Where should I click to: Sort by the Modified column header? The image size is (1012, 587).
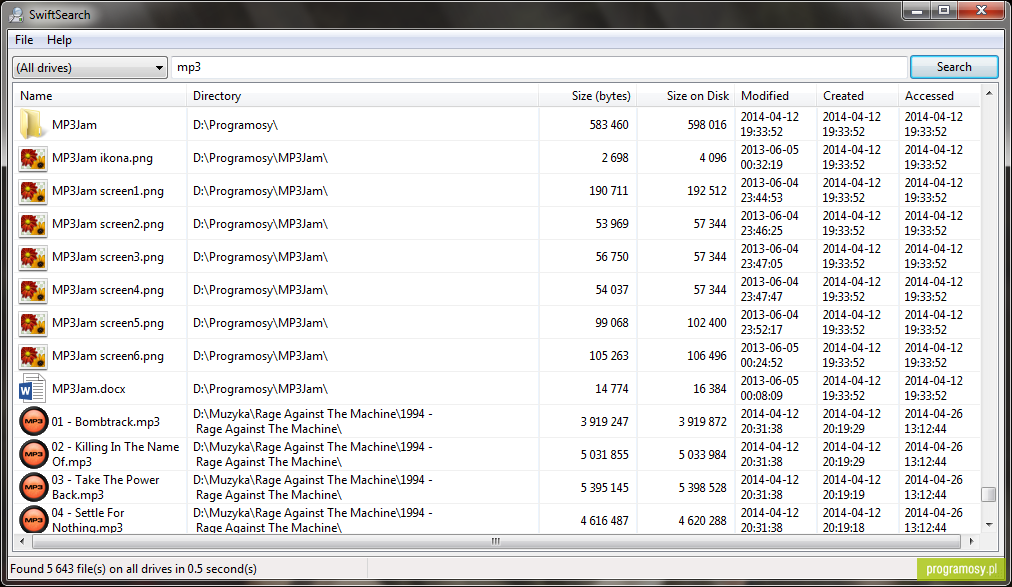click(776, 95)
